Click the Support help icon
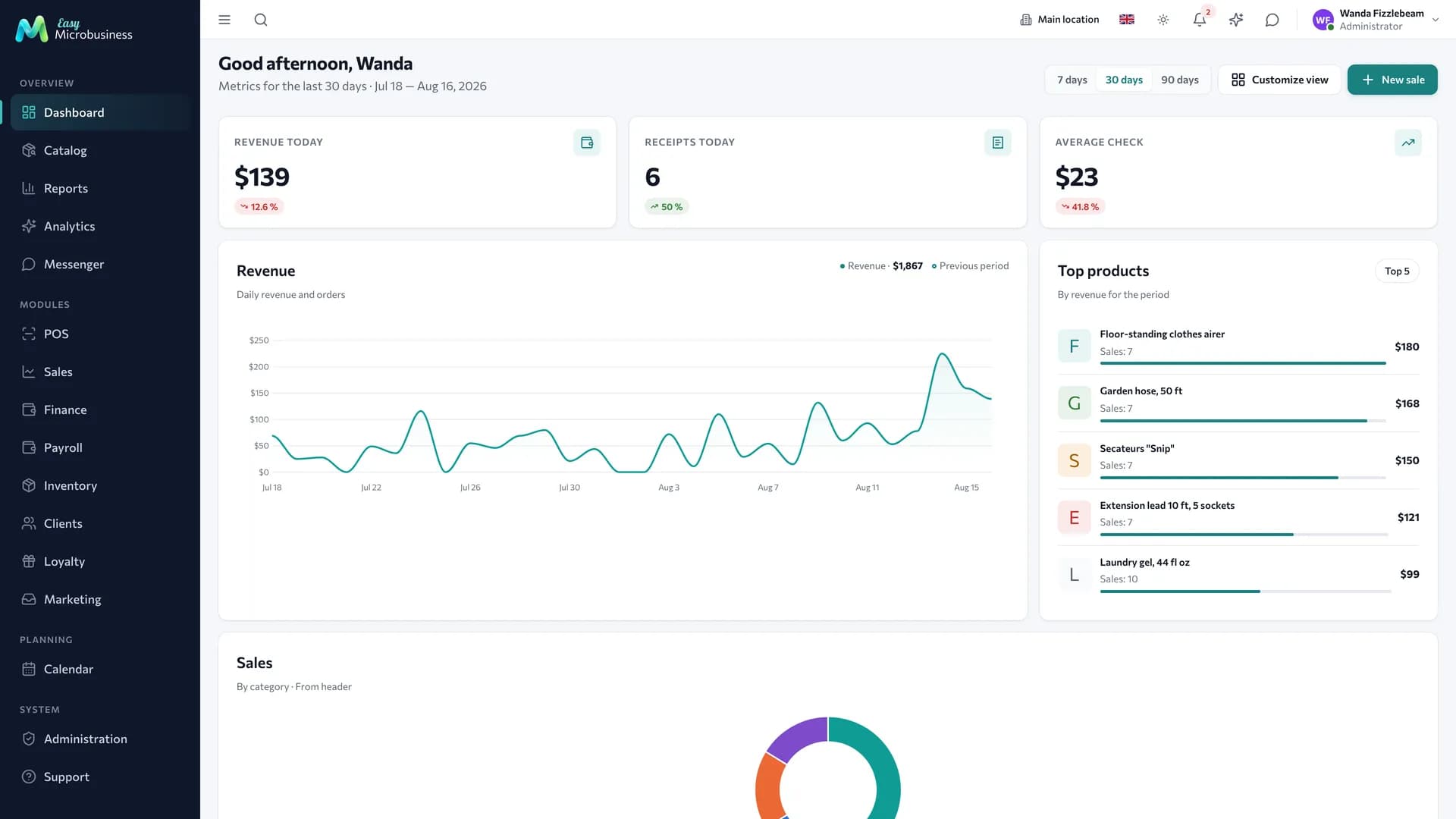The height and width of the screenshot is (819, 1456). tap(29, 777)
